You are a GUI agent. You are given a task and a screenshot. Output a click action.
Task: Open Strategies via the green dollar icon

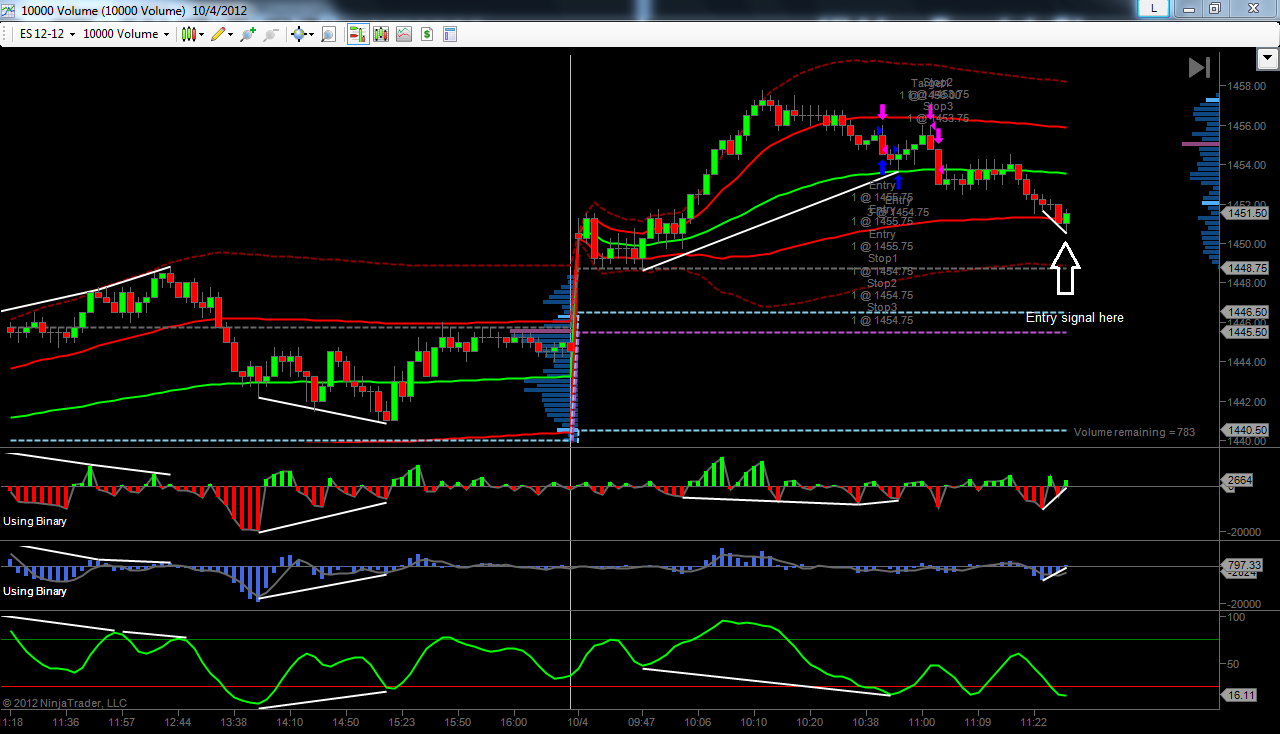point(427,34)
